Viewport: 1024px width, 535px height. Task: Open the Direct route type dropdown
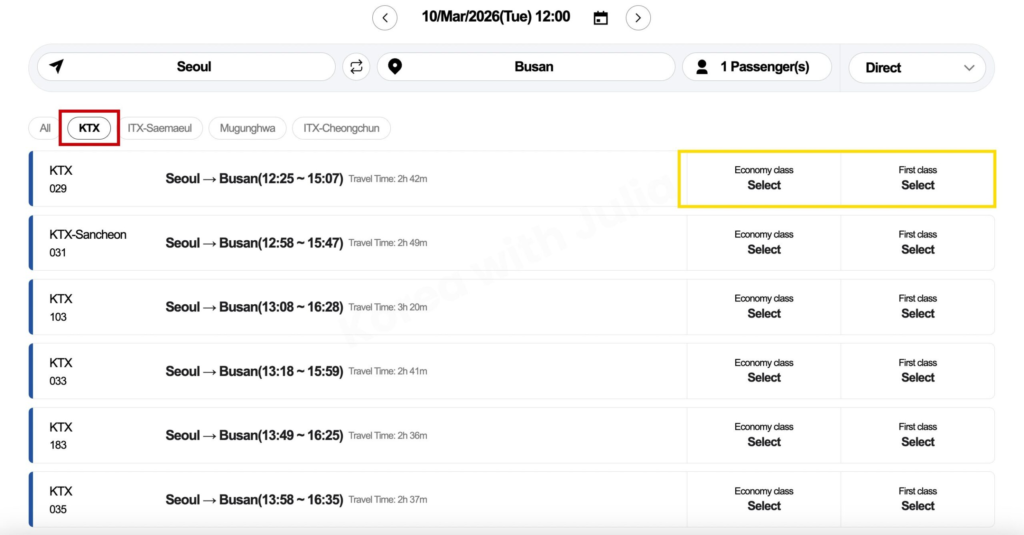coord(917,67)
